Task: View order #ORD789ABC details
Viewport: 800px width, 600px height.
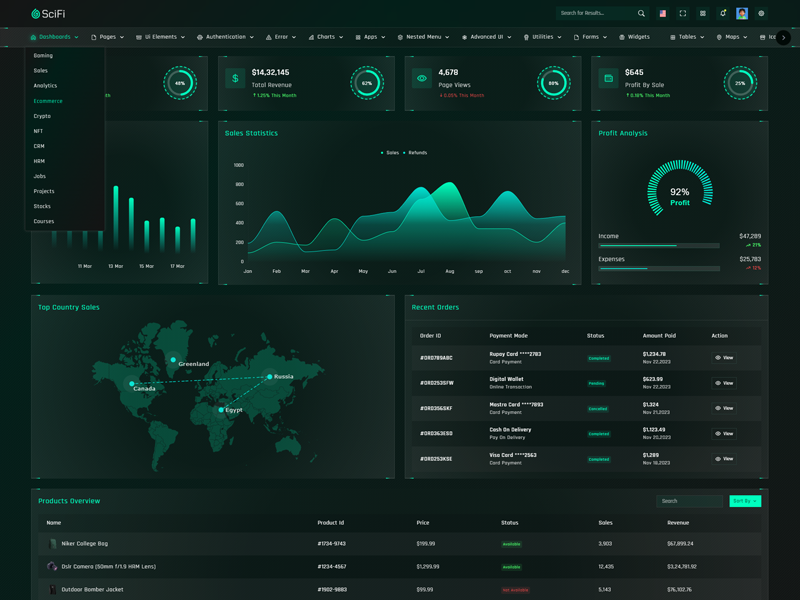Action: tap(724, 358)
